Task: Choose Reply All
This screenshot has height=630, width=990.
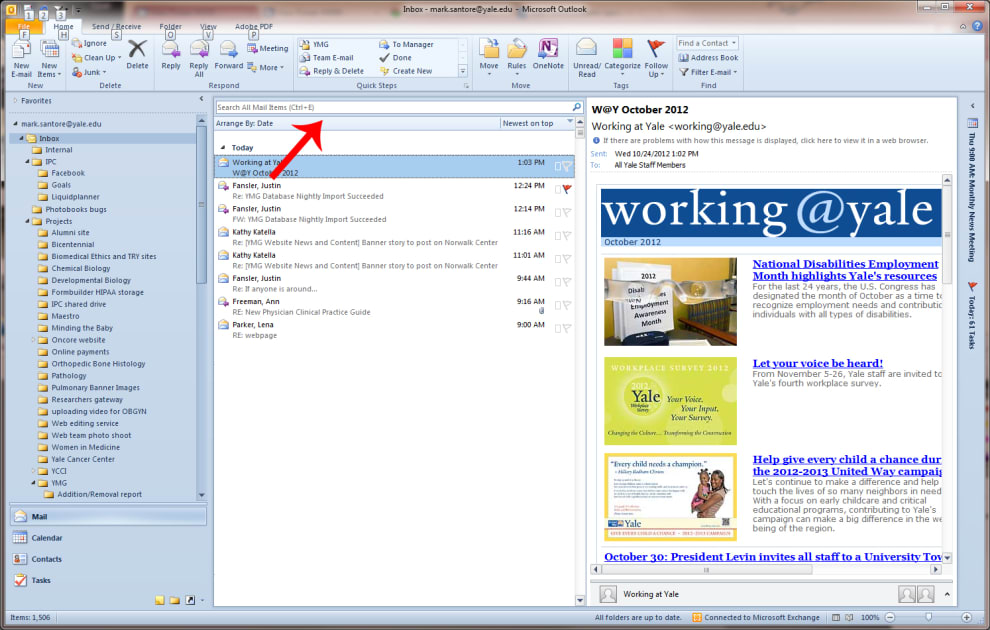Action: click(199, 59)
